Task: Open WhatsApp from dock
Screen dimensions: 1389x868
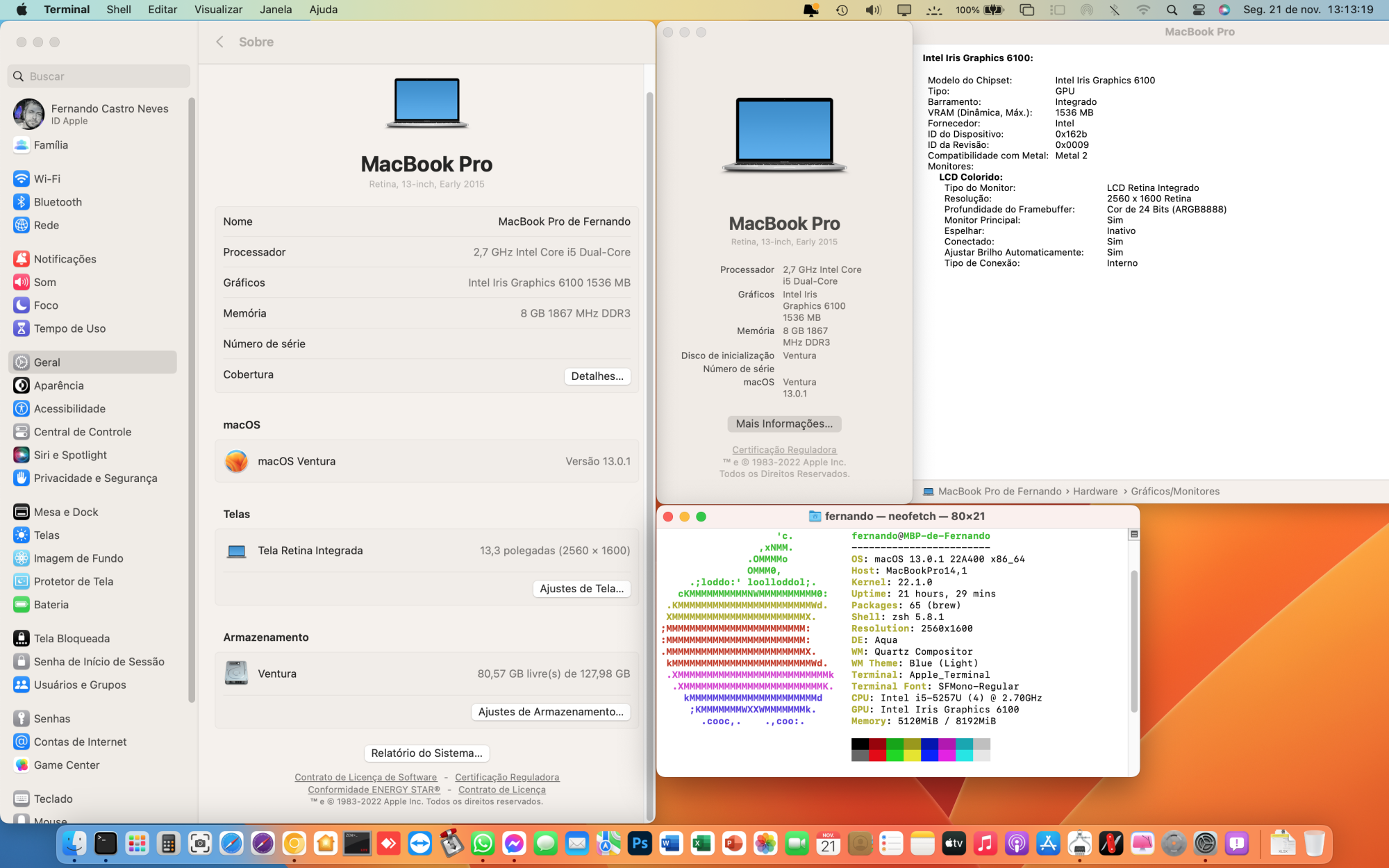Action: [483, 843]
